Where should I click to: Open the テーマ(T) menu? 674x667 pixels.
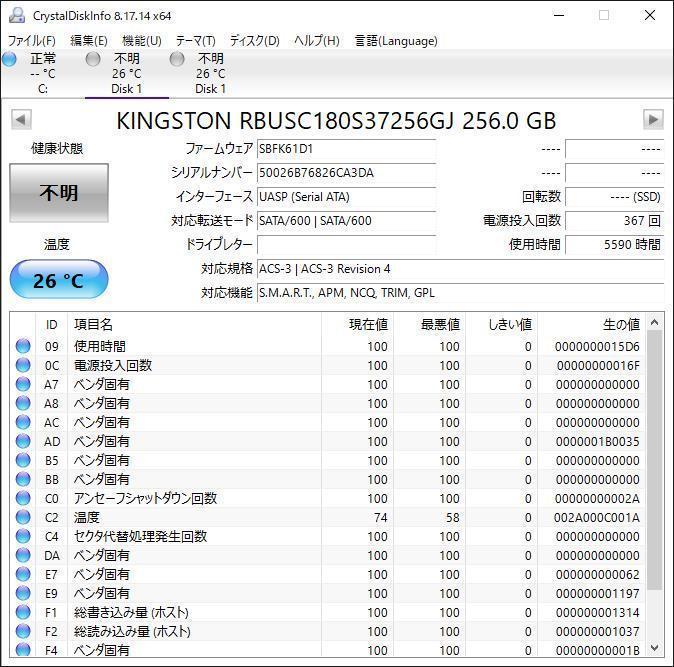[196, 41]
